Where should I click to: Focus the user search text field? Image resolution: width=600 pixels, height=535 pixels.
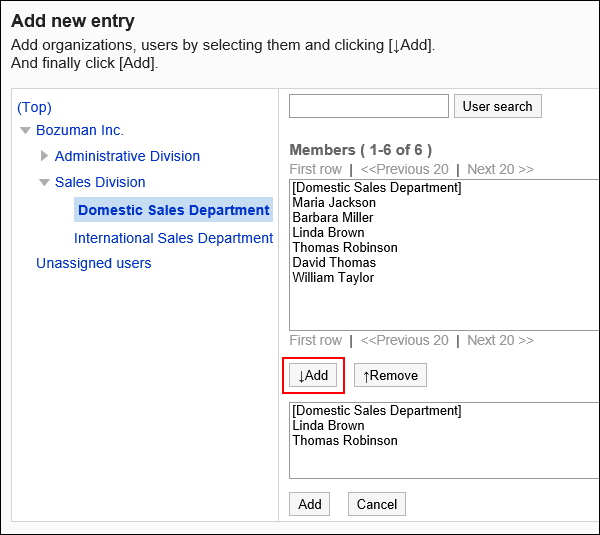click(369, 106)
